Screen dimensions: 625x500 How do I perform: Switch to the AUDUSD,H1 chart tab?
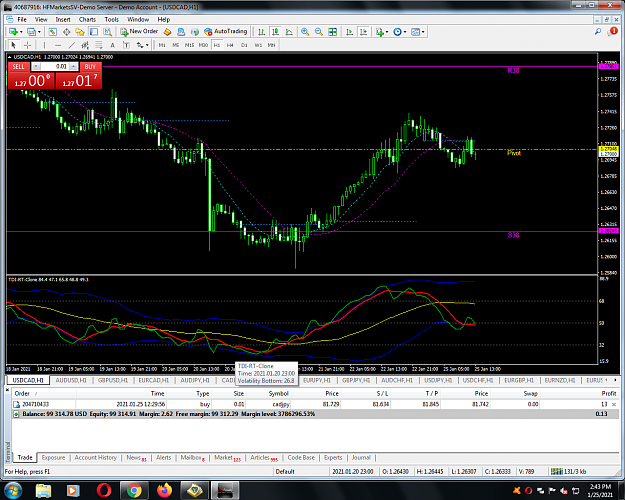tap(71, 380)
